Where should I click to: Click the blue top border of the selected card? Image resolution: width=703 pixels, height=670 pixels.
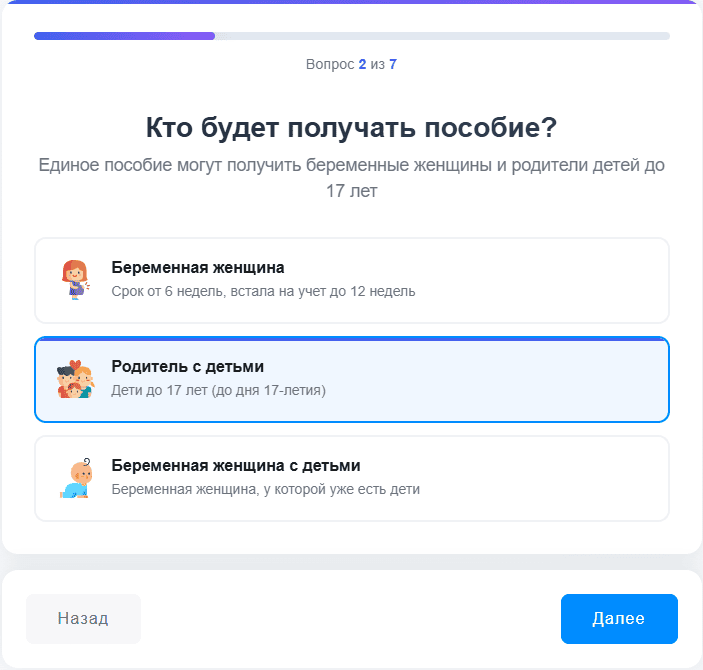[x=351, y=339]
